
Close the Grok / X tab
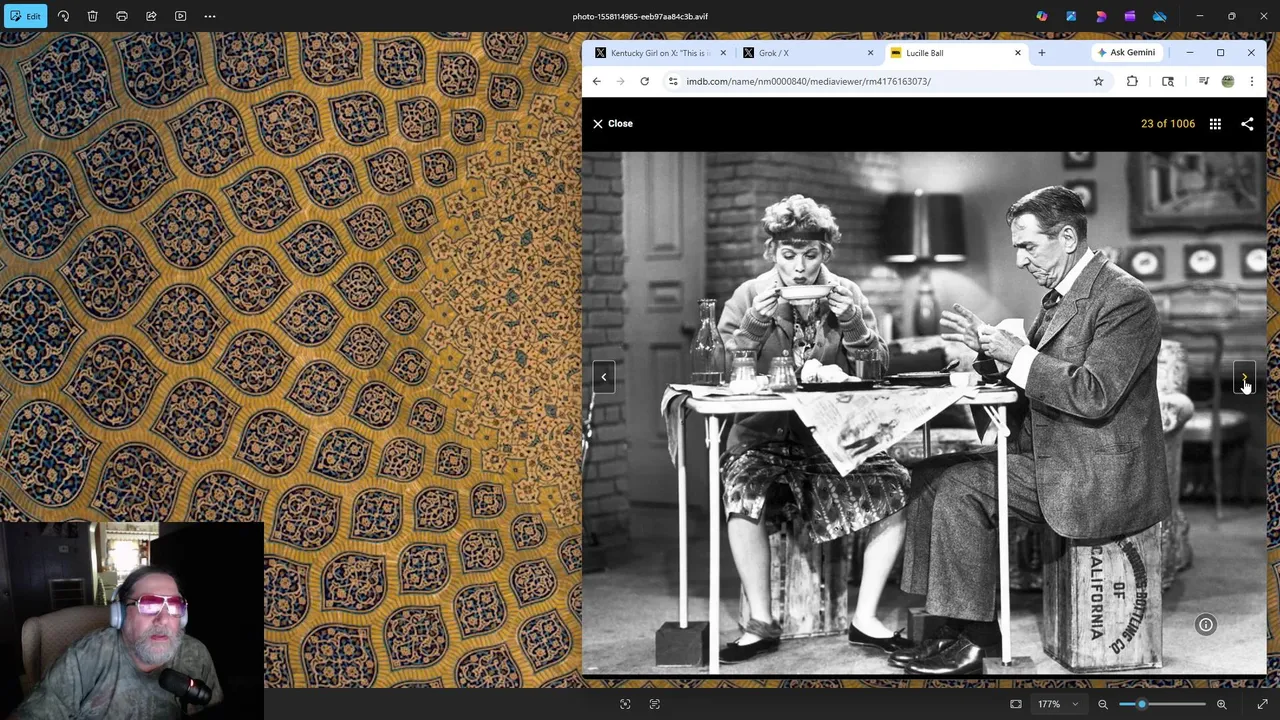[870, 53]
